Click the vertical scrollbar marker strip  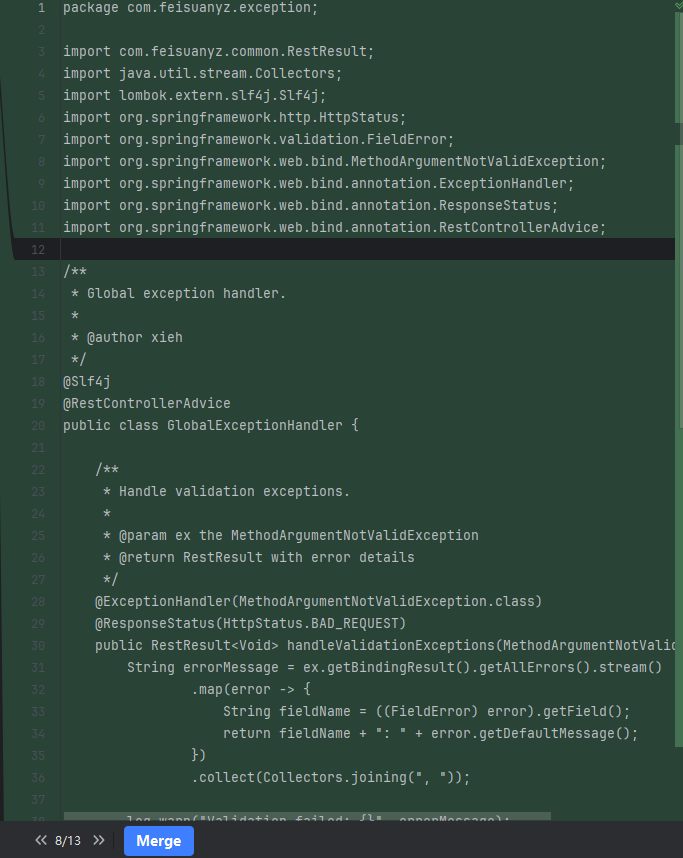point(678,300)
